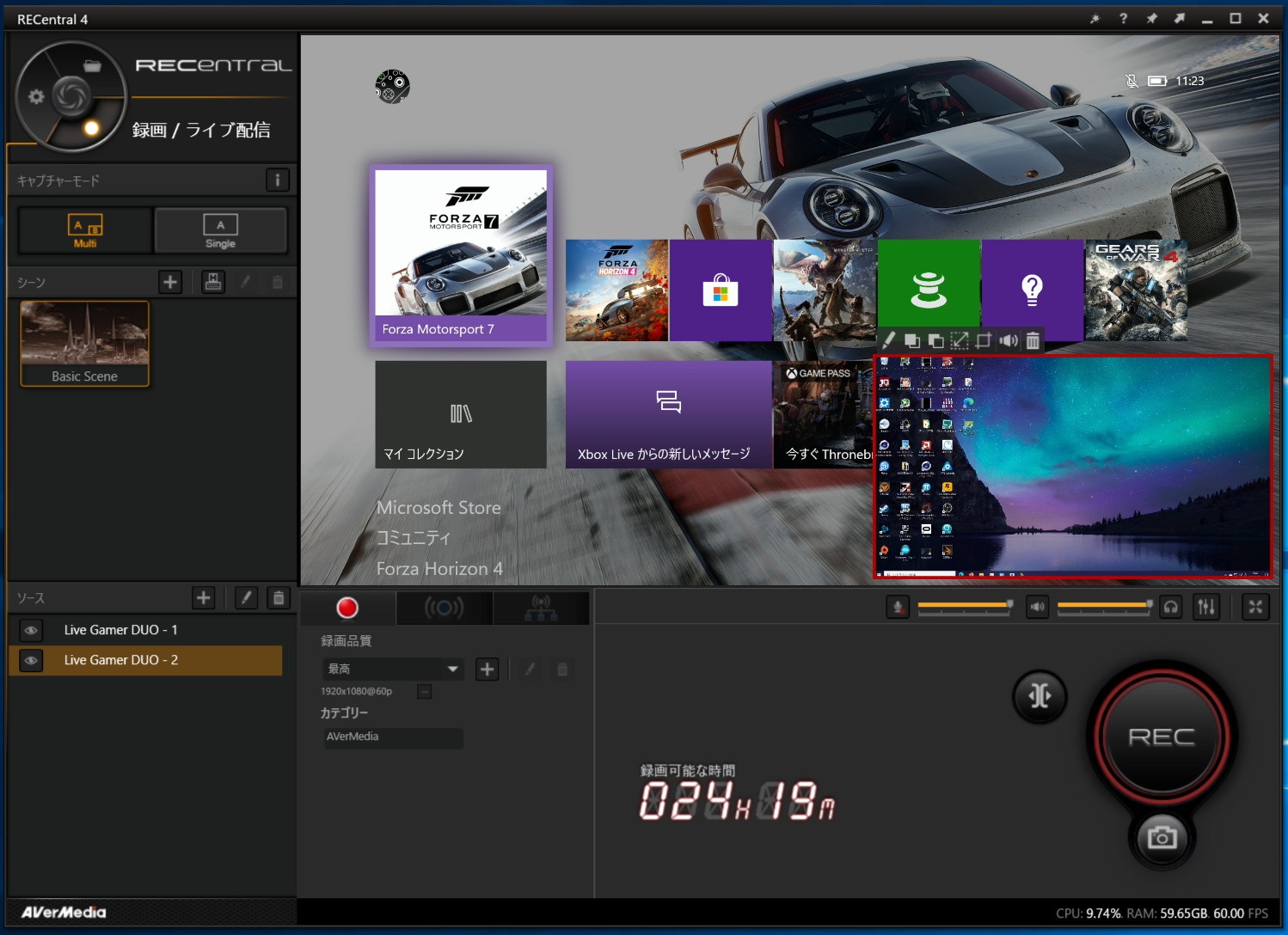Click the AVerMedia logo at the bottom left
The height and width of the screenshot is (935, 1288).
[x=64, y=913]
